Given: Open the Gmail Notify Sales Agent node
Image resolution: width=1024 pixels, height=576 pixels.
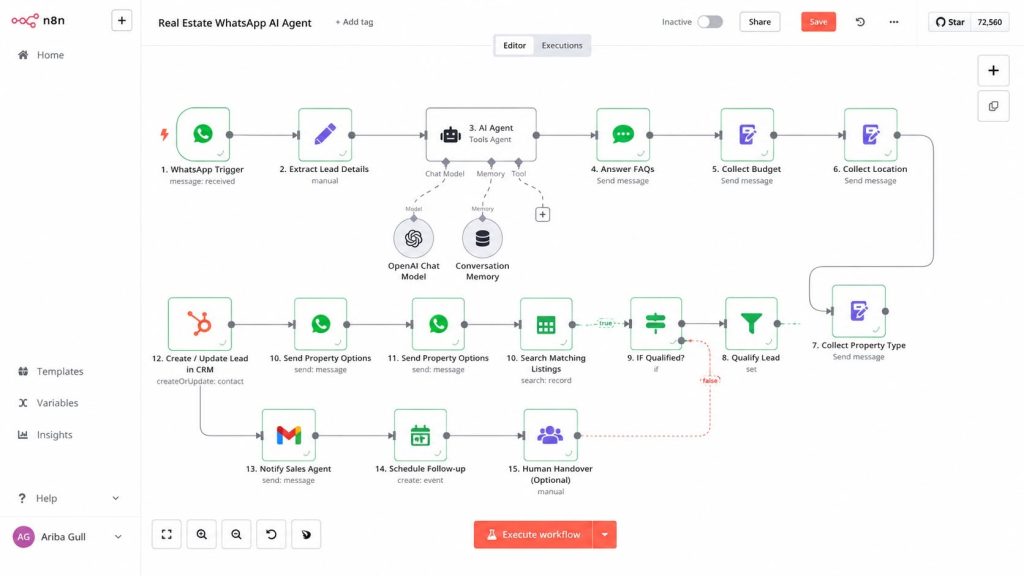Looking at the screenshot, I should tap(289, 435).
